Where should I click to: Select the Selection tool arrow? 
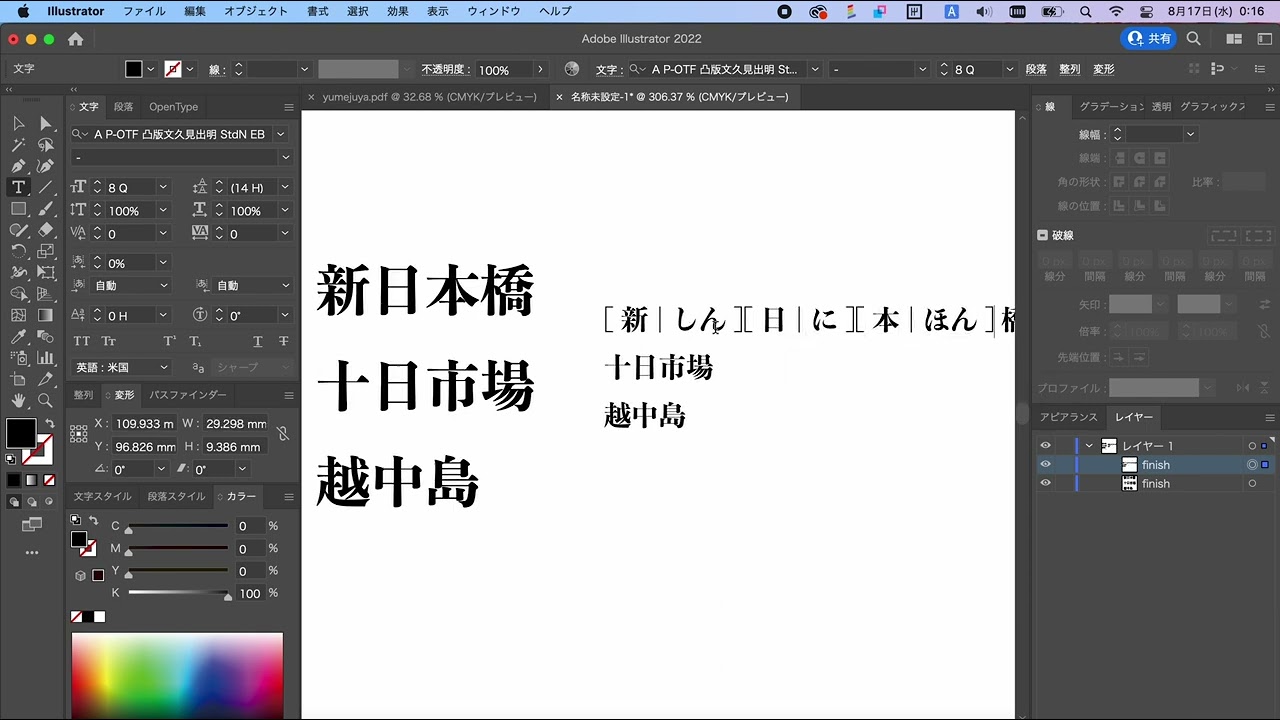tap(18, 123)
